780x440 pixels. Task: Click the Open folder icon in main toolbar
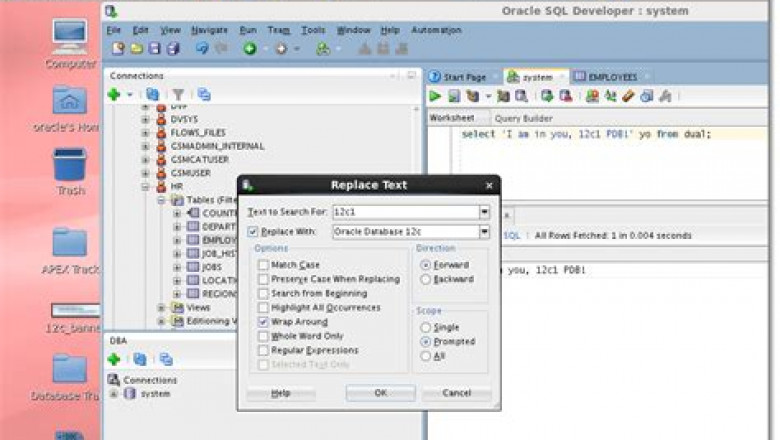coord(136,48)
